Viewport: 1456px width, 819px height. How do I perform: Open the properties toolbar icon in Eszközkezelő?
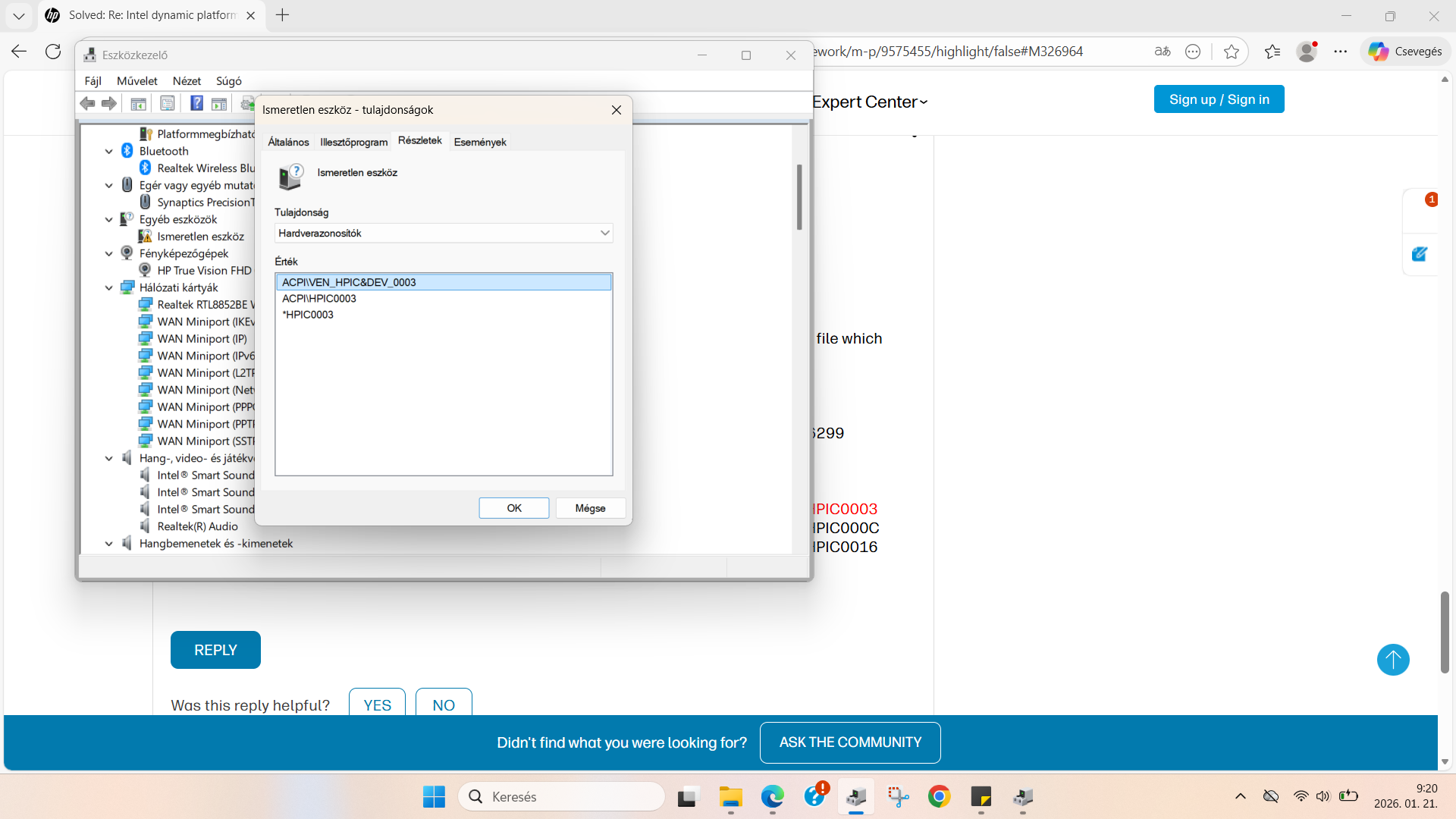(168, 104)
